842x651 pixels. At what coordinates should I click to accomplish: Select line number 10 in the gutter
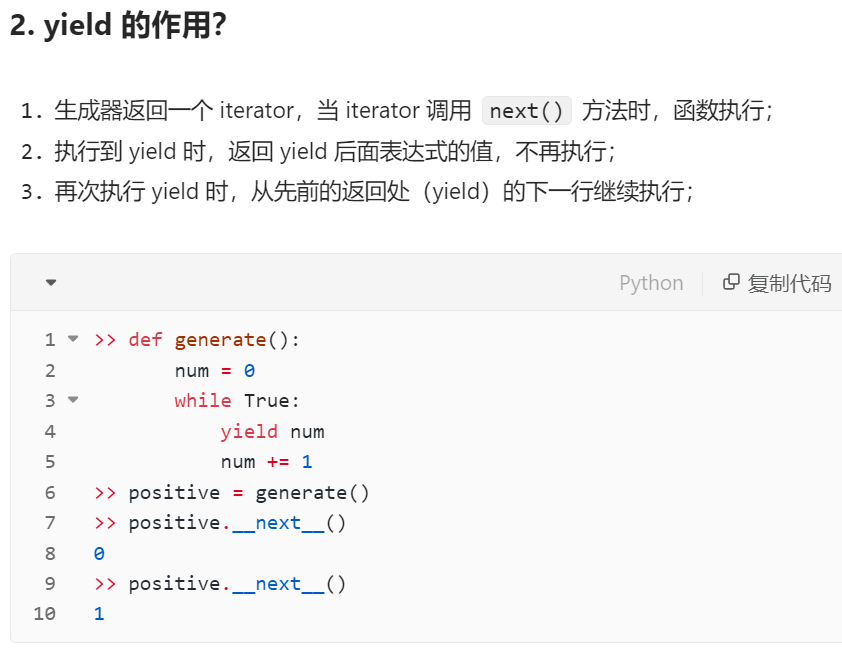click(45, 613)
